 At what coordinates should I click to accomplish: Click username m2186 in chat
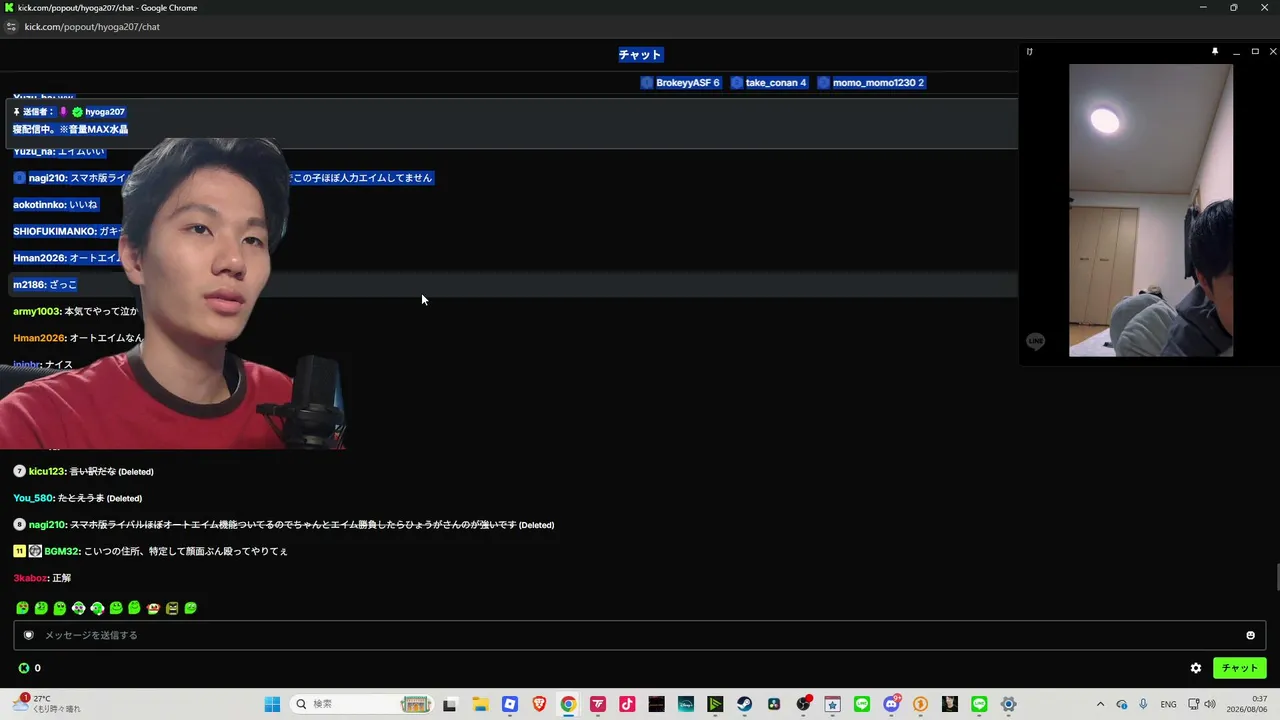[x=29, y=285]
